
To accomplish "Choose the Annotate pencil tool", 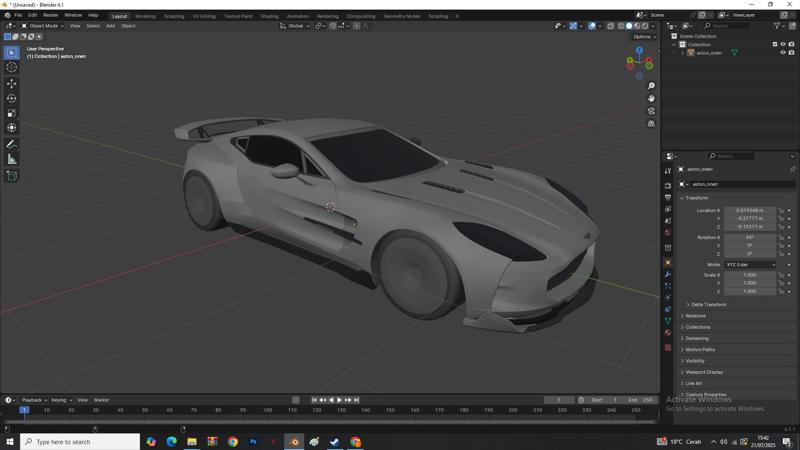I will (12, 145).
